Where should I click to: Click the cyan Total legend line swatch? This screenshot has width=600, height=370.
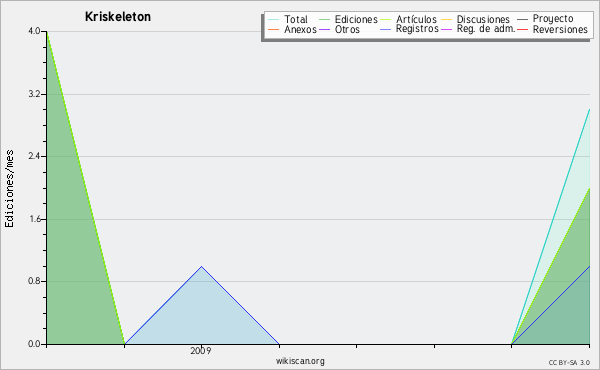tap(274, 20)
